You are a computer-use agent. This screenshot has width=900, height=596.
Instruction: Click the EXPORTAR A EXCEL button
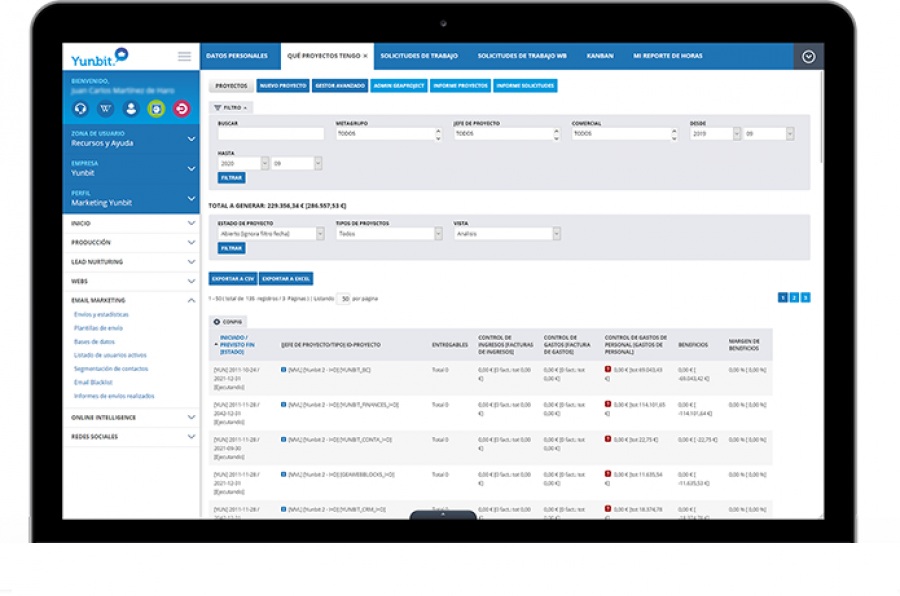pos(287,279)
